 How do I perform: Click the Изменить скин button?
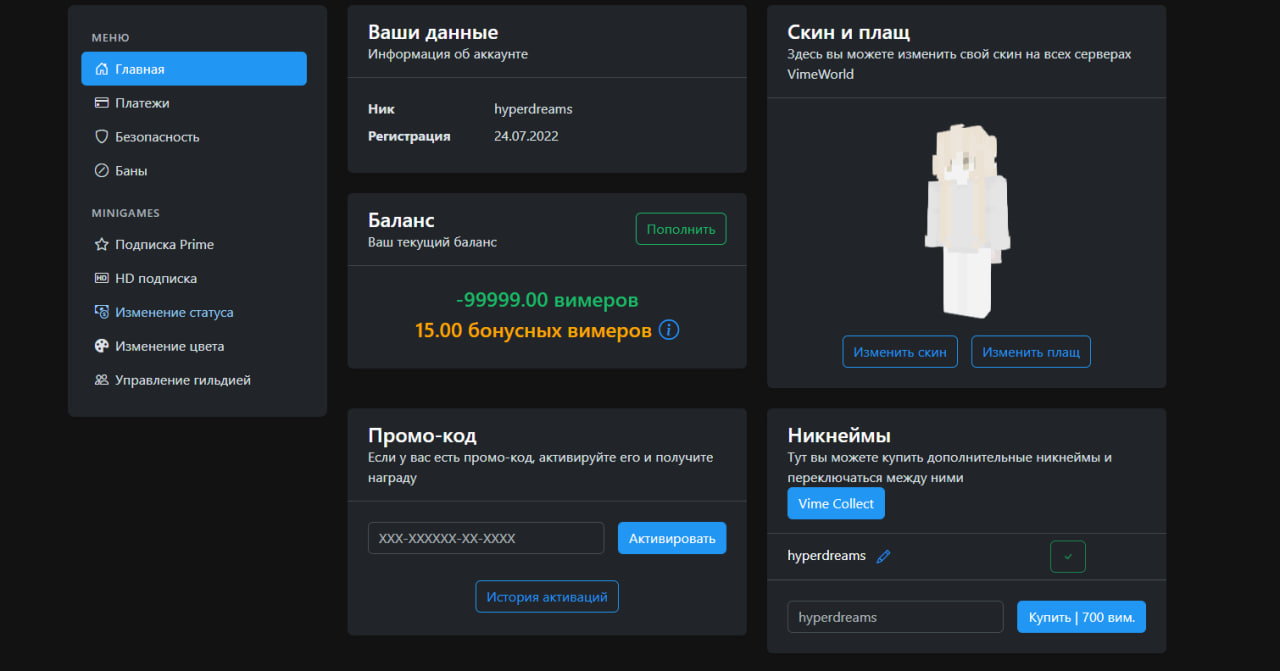pyautogui.click(x=900, y=352)
